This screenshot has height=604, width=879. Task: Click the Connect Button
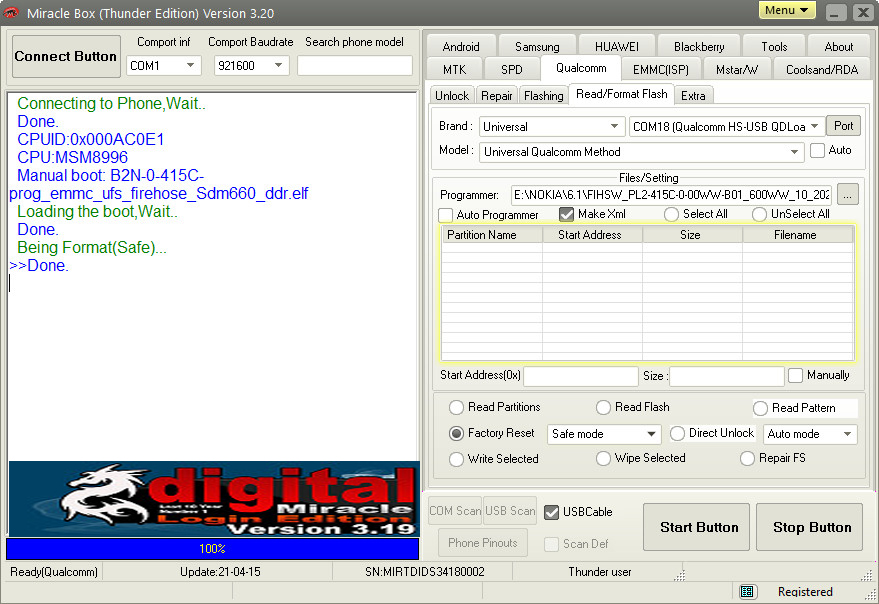66,56
